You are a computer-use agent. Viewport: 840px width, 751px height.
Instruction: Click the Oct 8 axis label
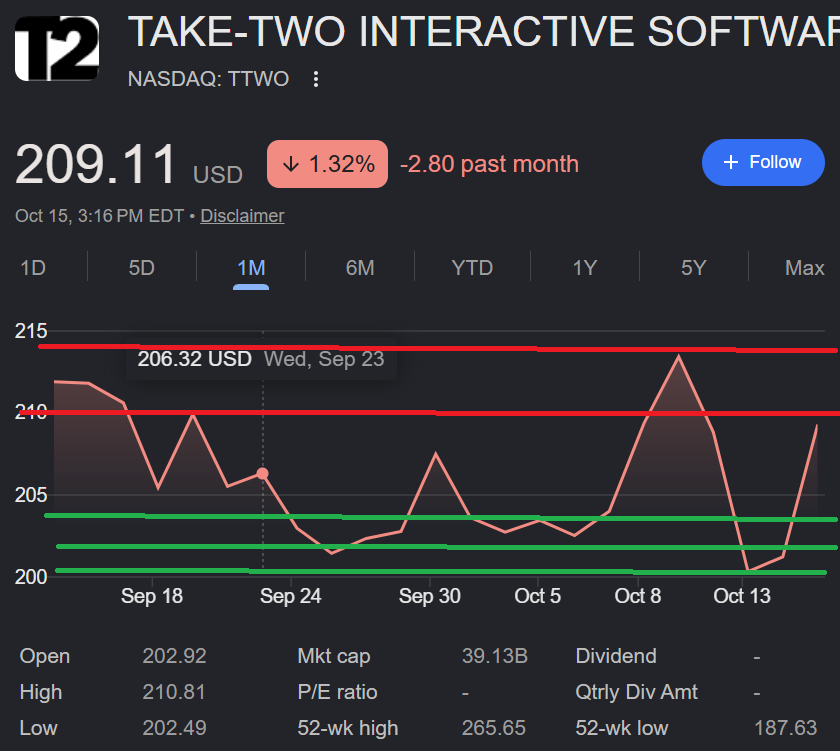point(638,596)
